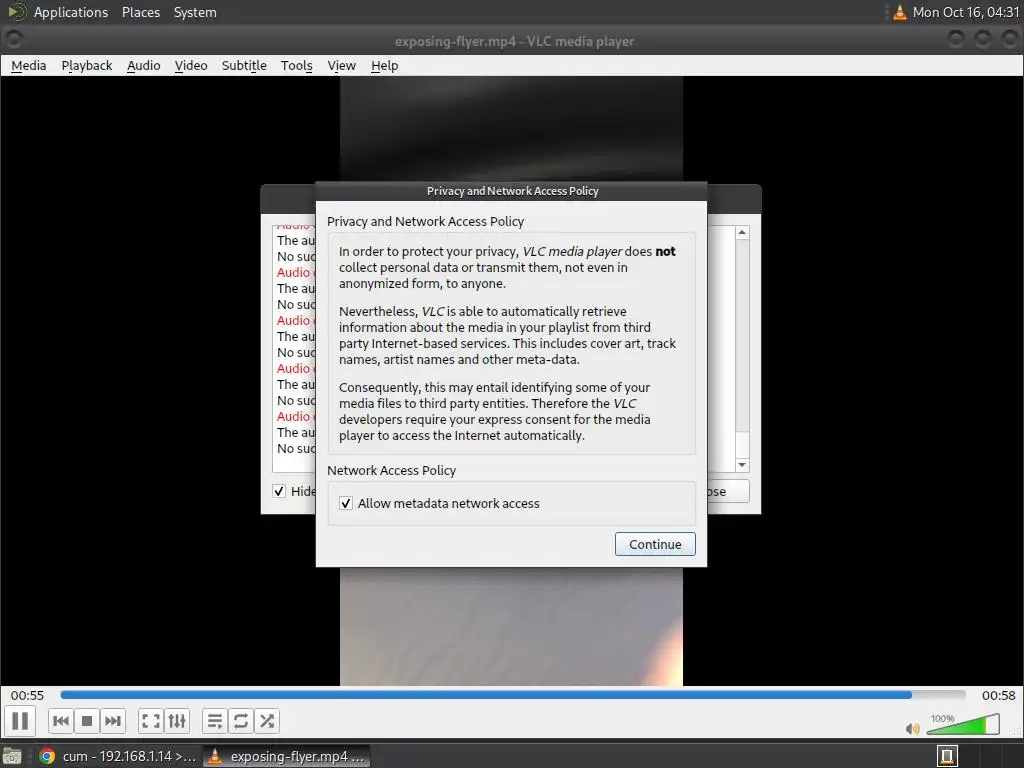This screenshot has width=1024, height=768.
Task: Open the Tools menu
Action: (296, 65)
